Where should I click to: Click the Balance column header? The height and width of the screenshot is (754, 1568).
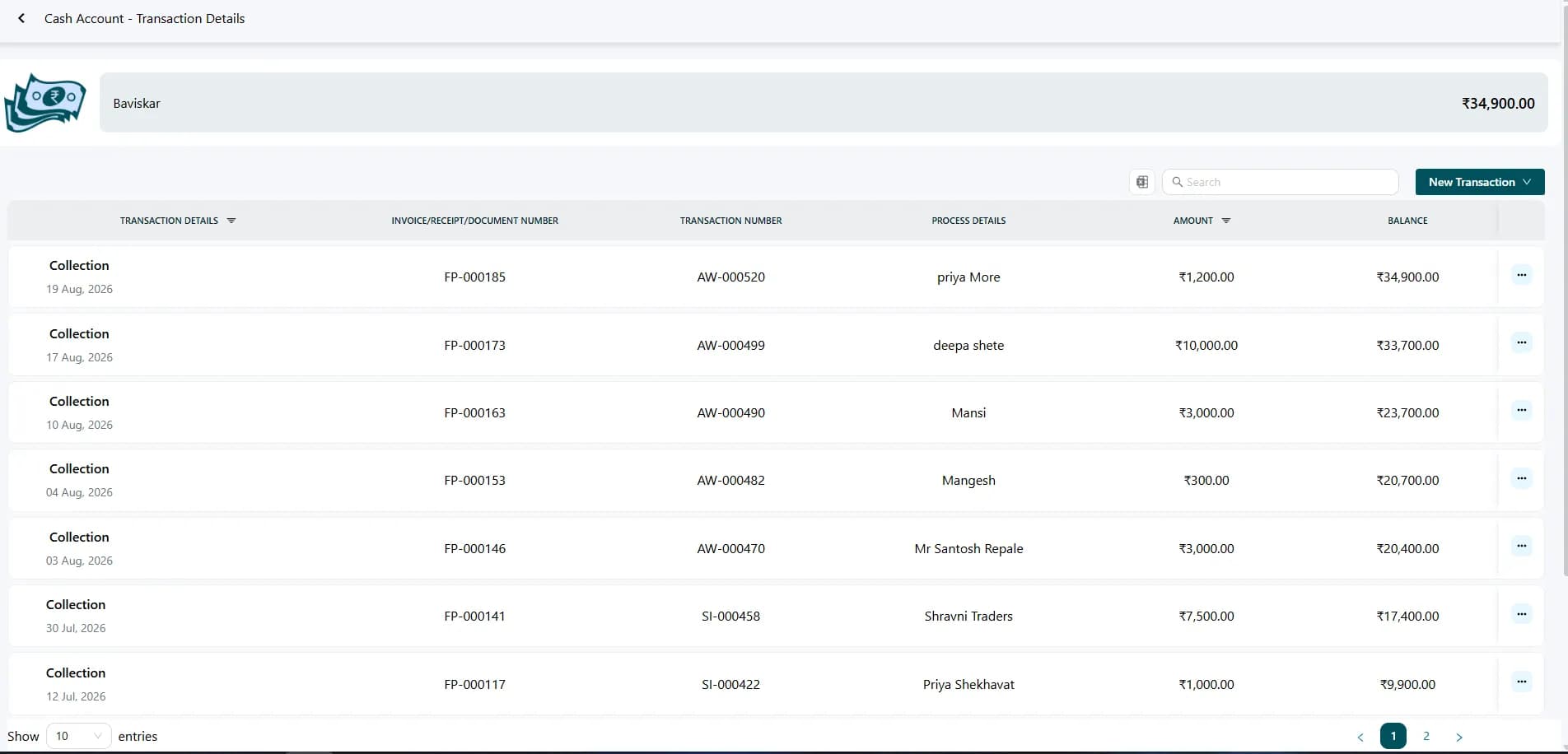[1407, 221]
